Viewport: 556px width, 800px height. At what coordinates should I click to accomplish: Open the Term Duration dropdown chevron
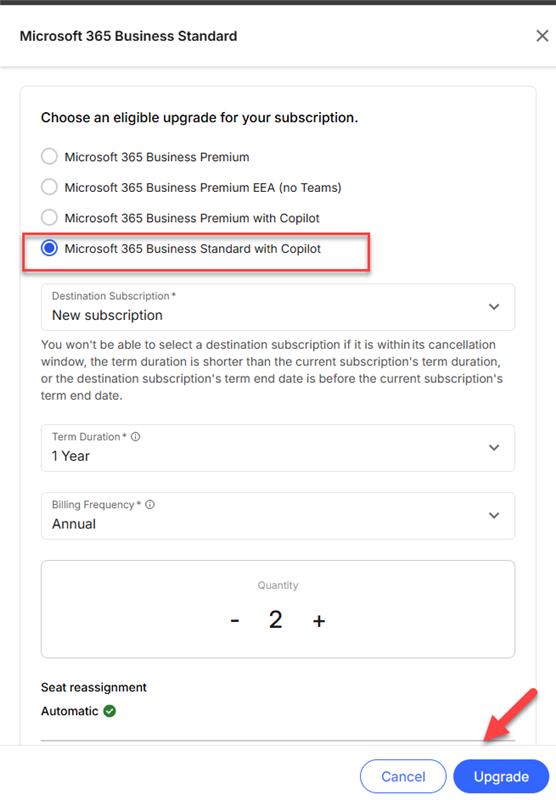coord(494,447)
